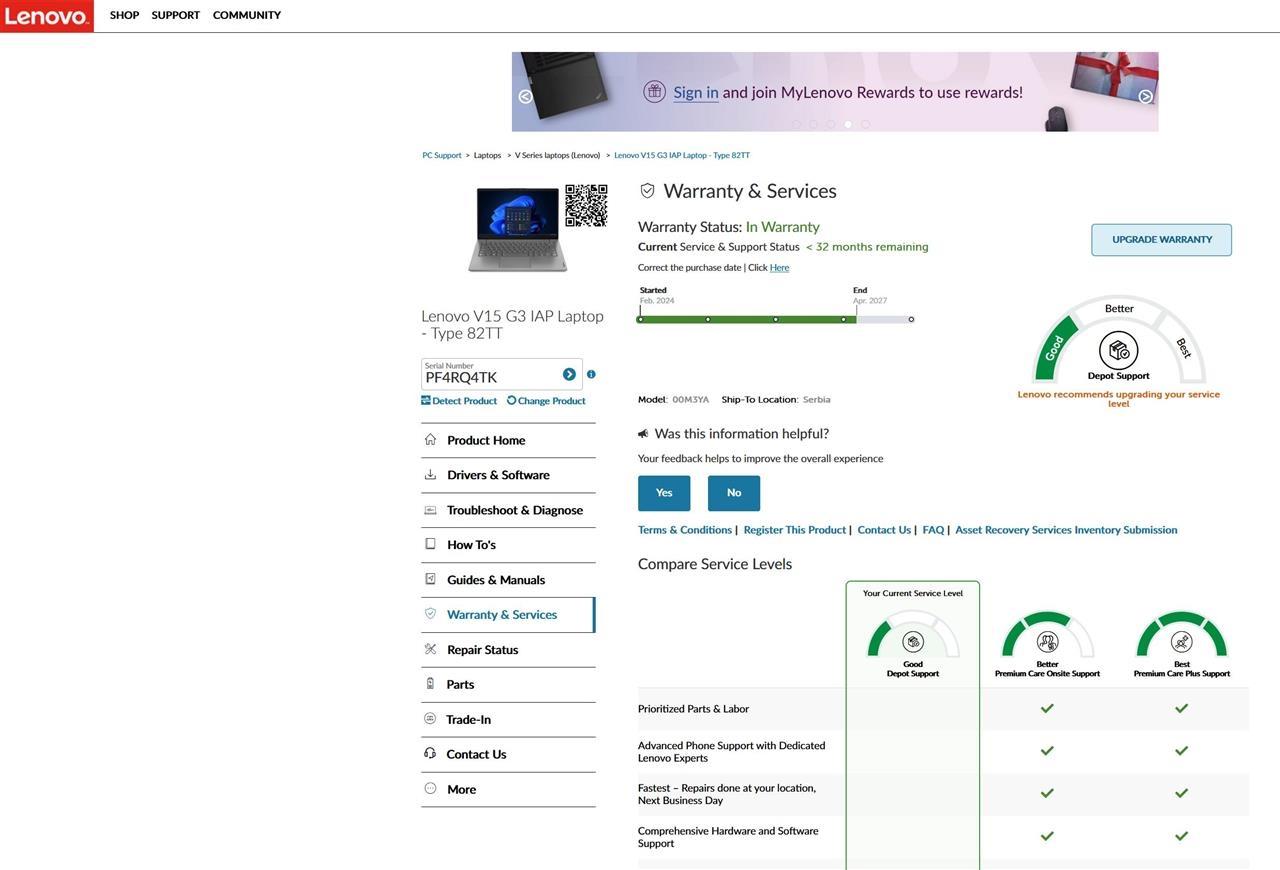This screenshot has width=1280, height=870.
Task: Click the wrench icon beside Repair Status
Action: (430, 649)
